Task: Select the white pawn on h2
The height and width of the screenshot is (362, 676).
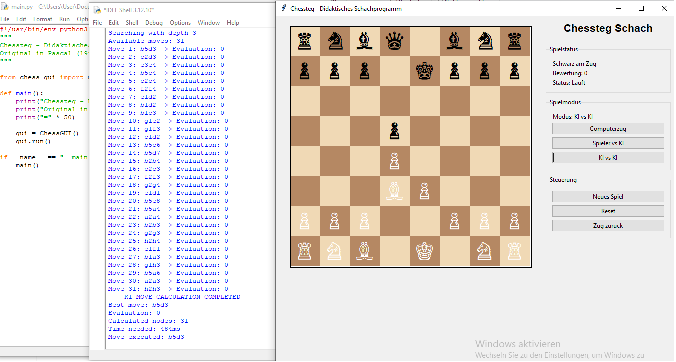Action: coord(514,221)
